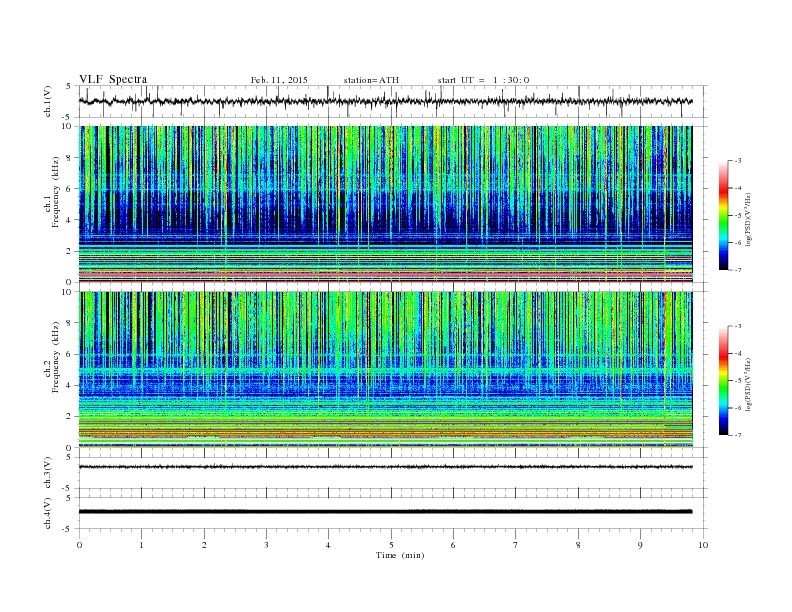Click the ch.4 voltage trace
This screenshot has width=792, height=612.
(385, 512)
